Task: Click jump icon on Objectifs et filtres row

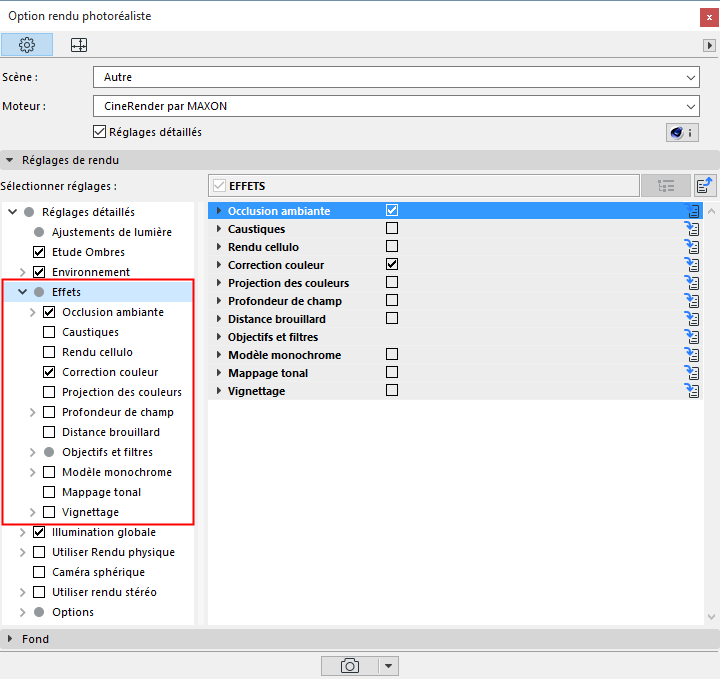Action: point(692,337)
